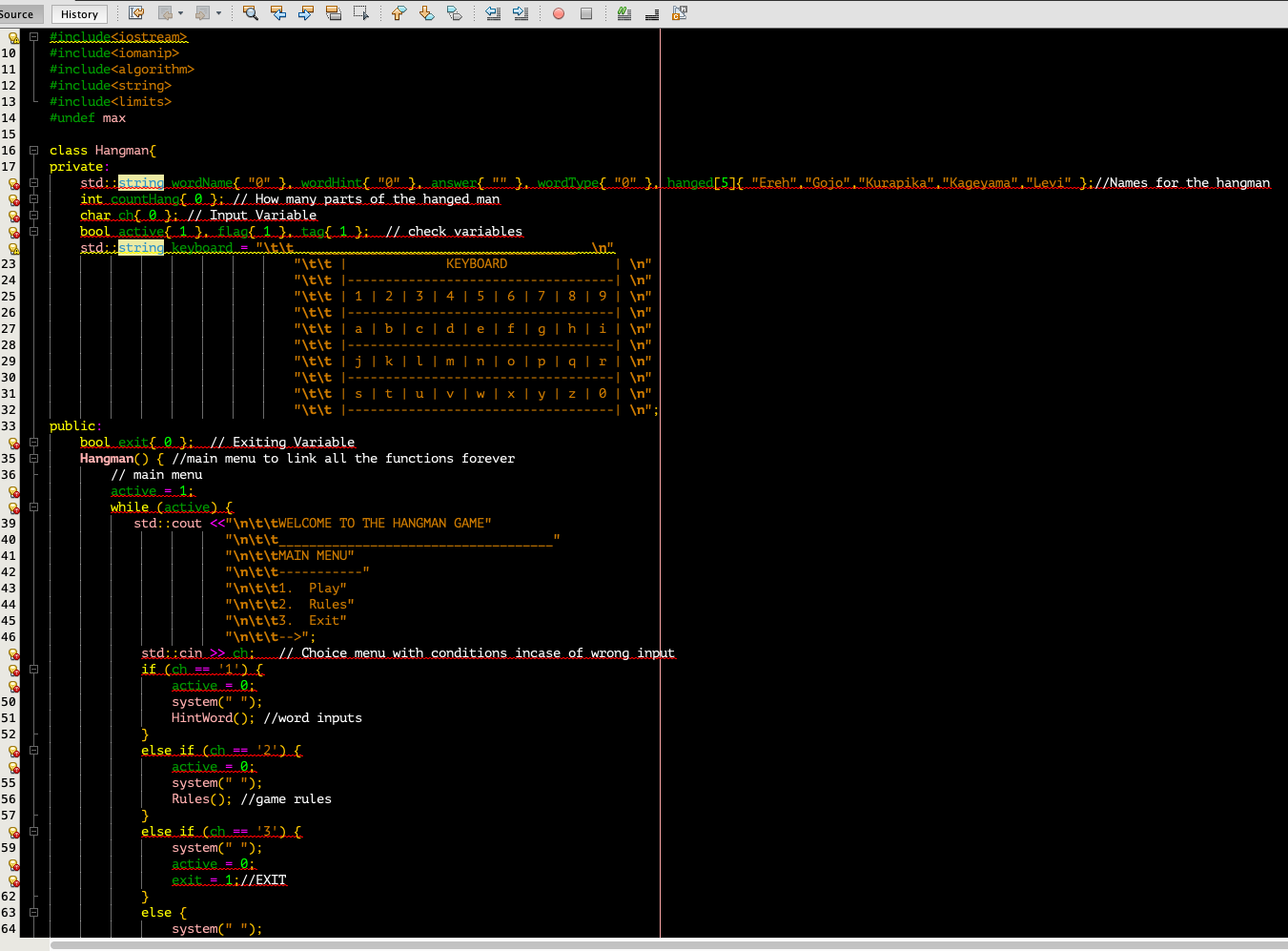Screen dimensions: 1288x951
Task: Toggle Rectangular Selection mode
Action: point(360,13)
